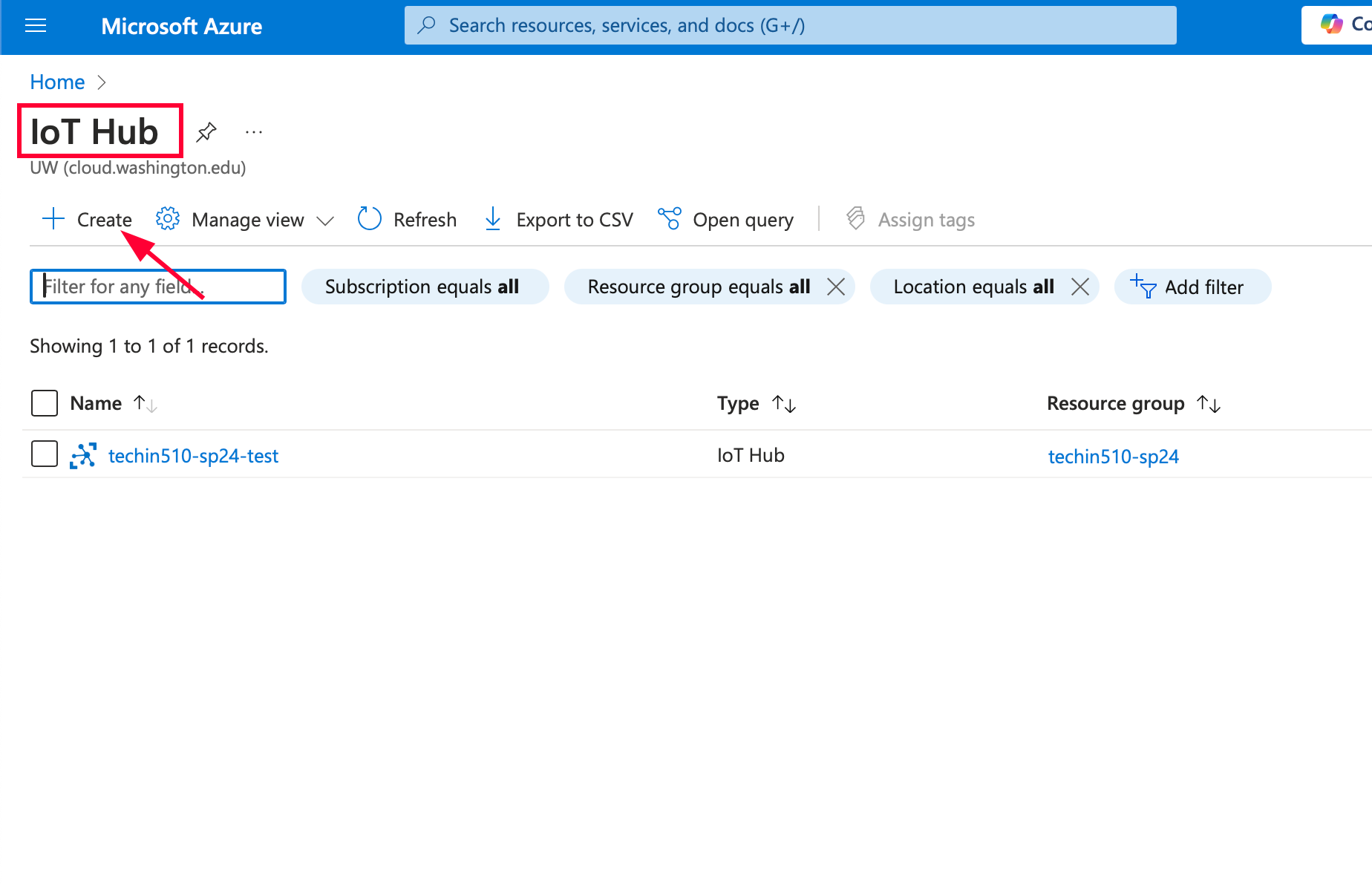
Task: Click the IoT Hub type cell
Action: pos(751,455)
